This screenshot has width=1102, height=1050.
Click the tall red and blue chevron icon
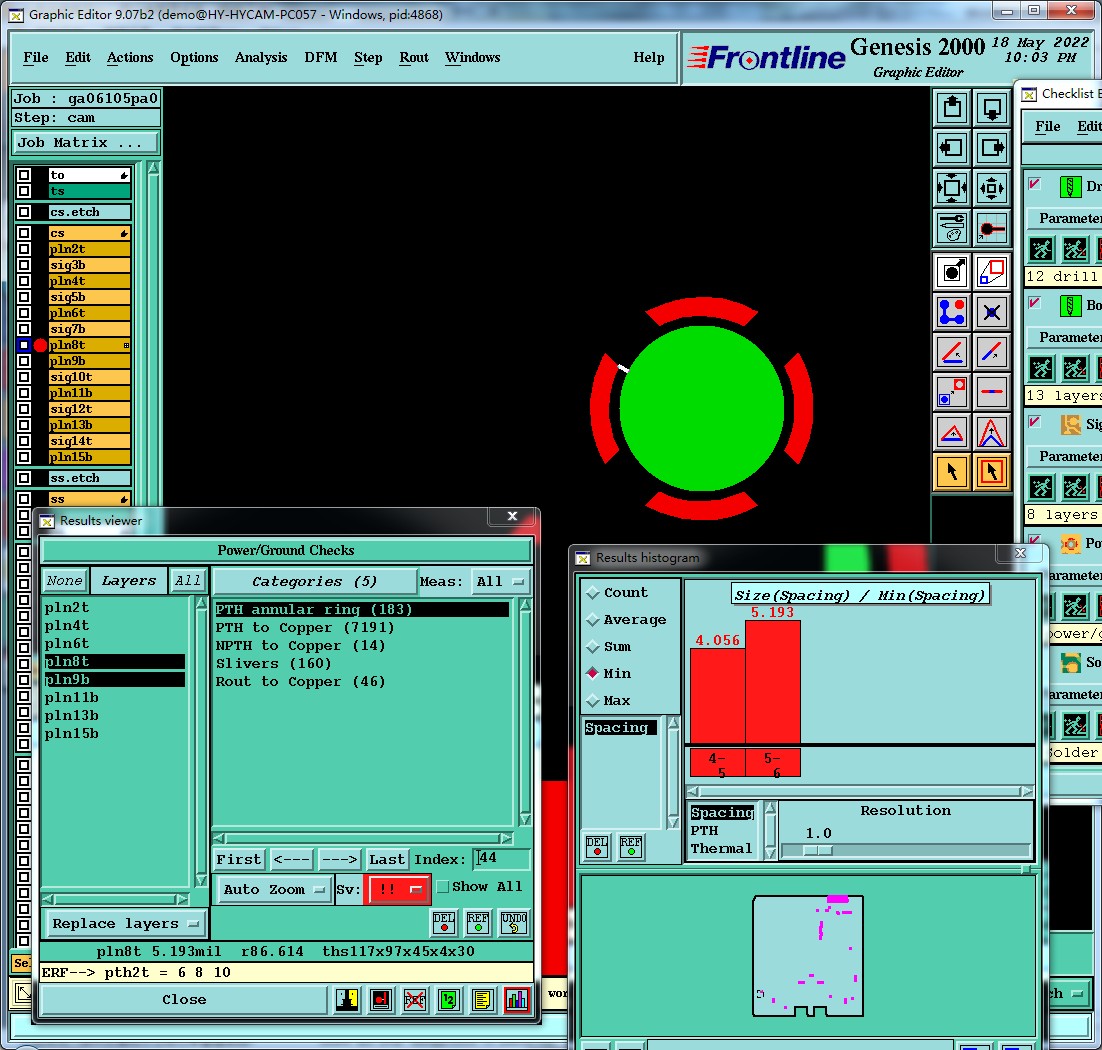point(992,432)
